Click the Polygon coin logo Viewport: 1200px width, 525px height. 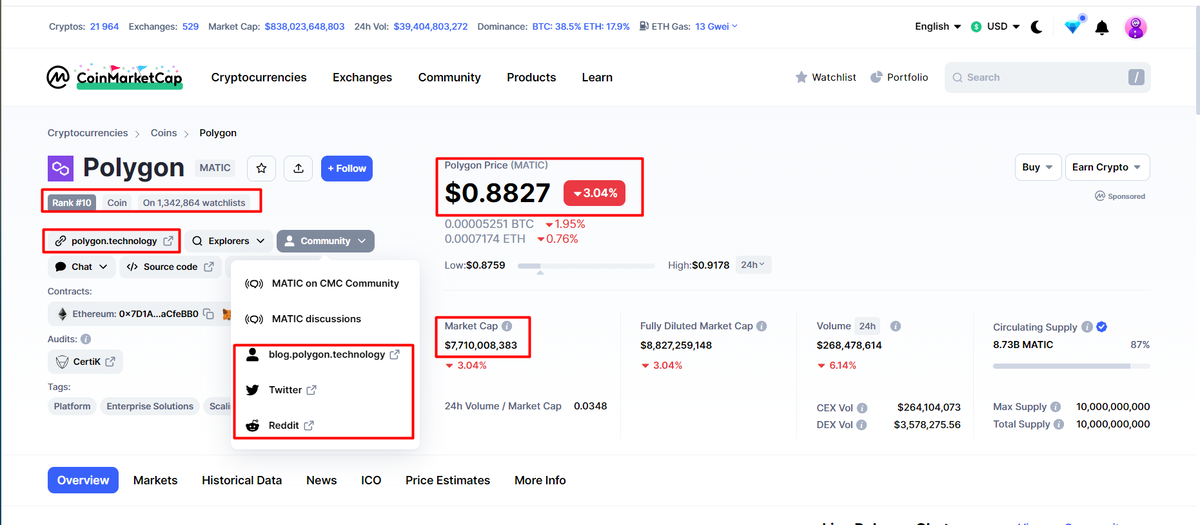[61, 168]
